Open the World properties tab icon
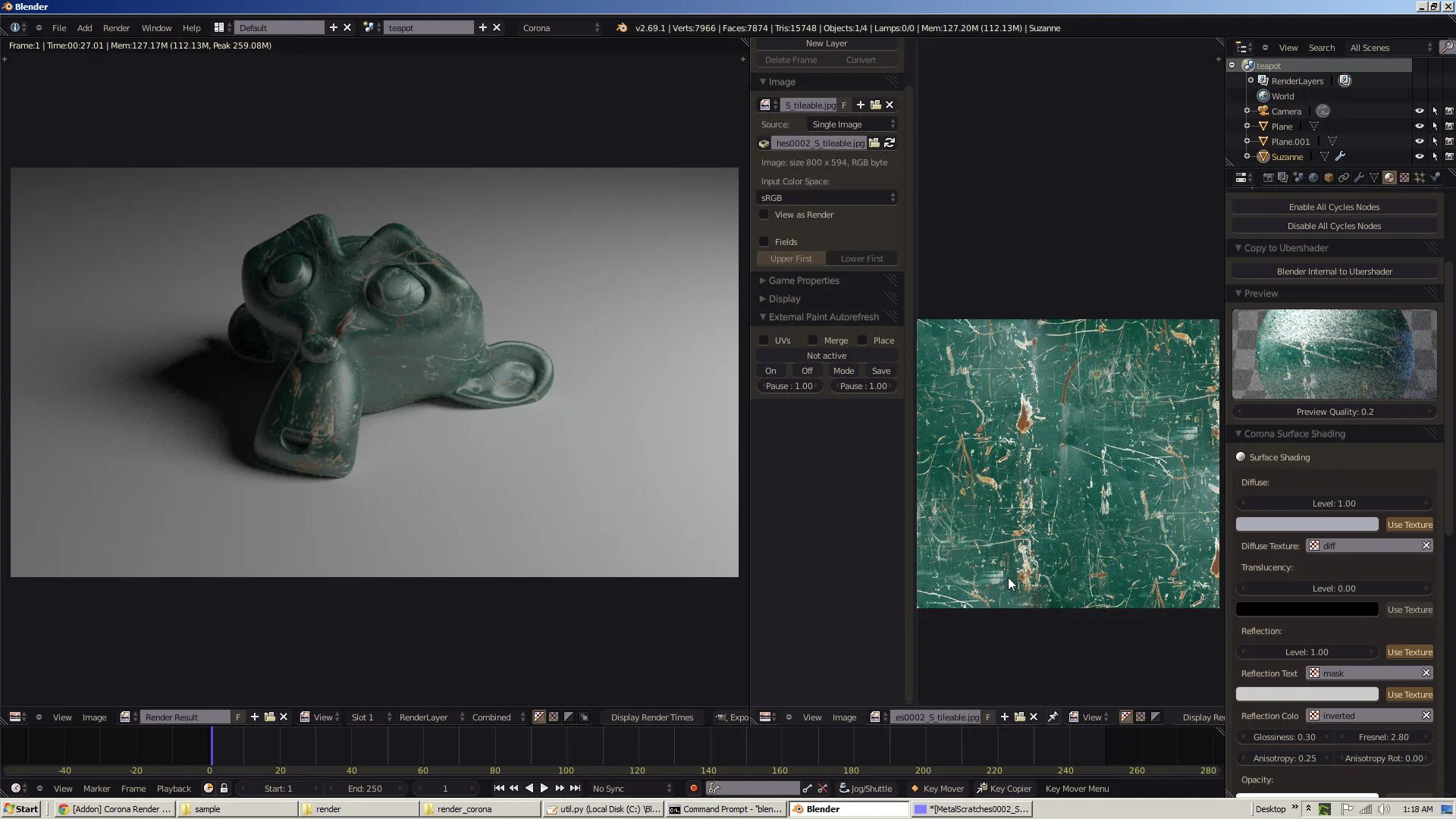The image size is (1456, 819). [1313, 177]
